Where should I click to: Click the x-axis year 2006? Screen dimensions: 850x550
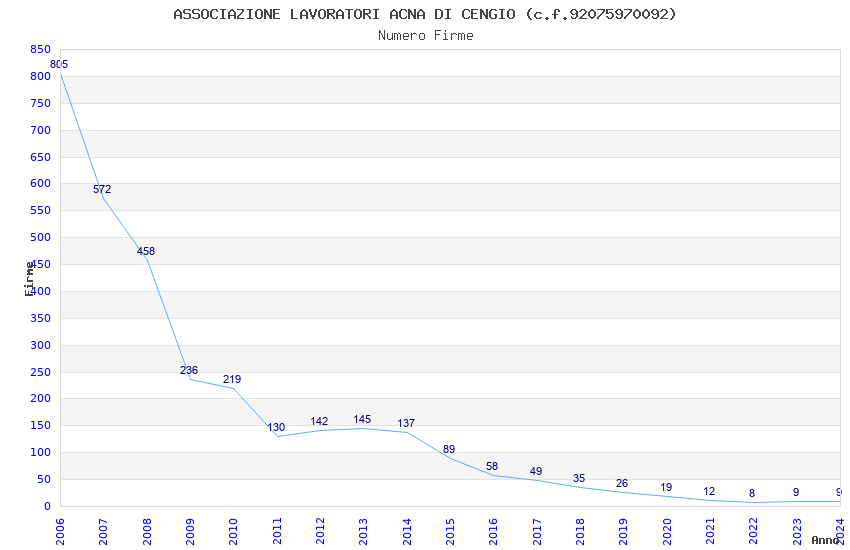point(60,532)
